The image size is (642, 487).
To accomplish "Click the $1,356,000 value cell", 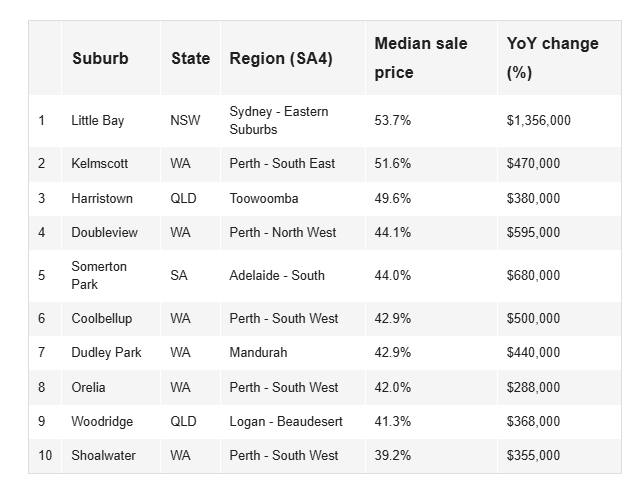I will pyautogui.click(x=539, y=120).
